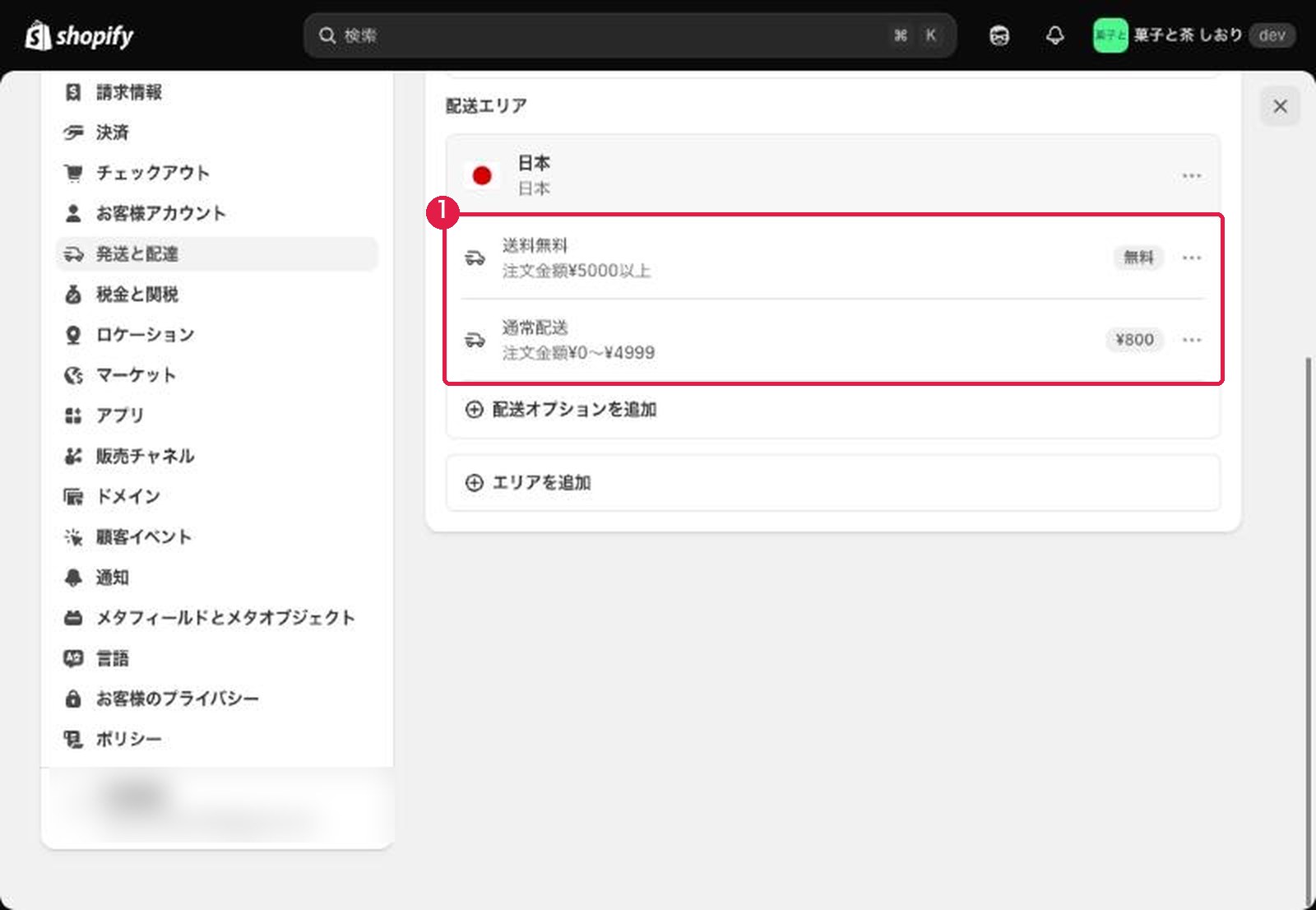Screen dimensions: 1316x910
Task: Click the Japan flag icon
Action: pyautogui.click(x=482, y=175)
